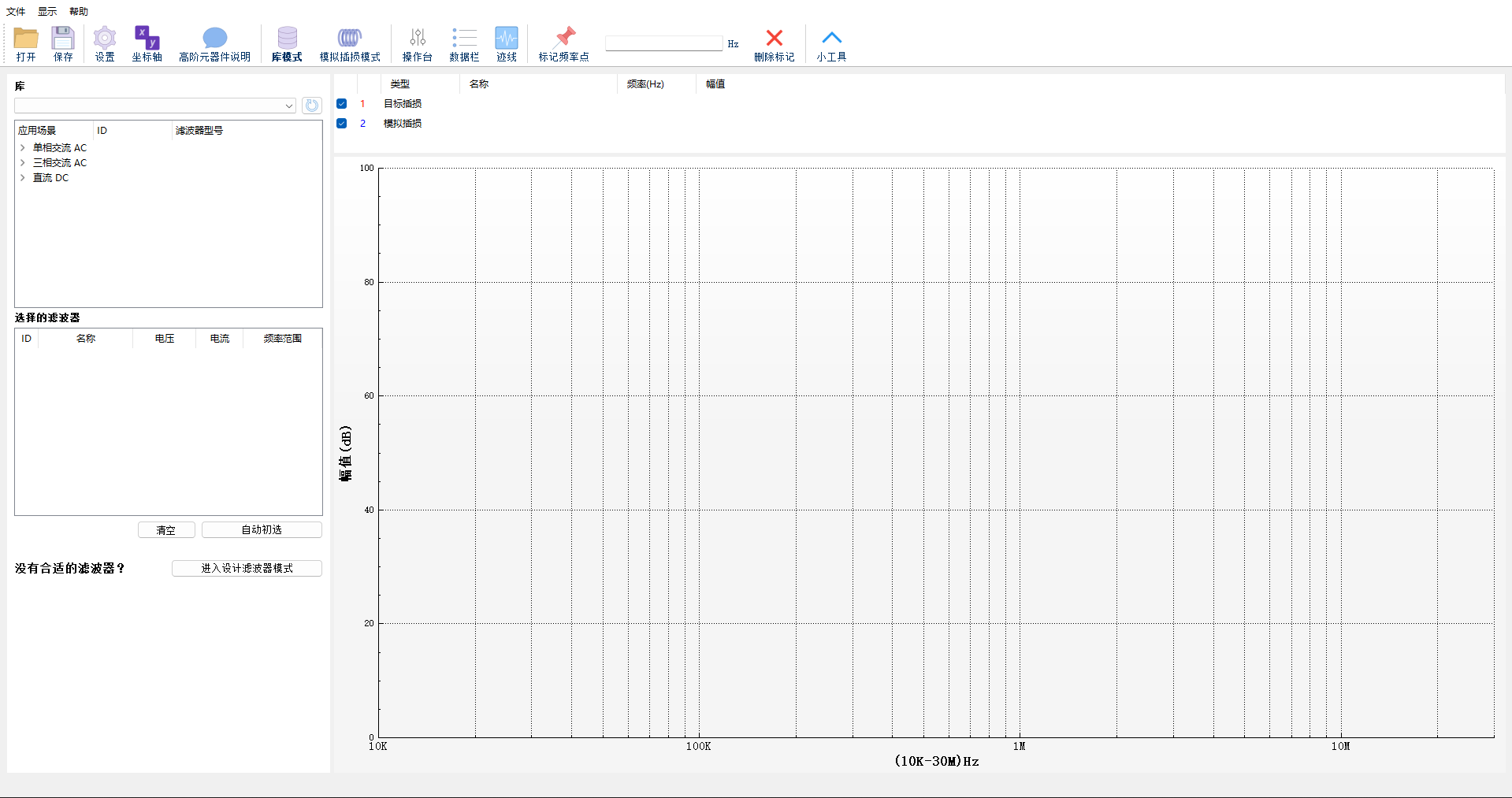Save the project with the 保存 icon

click(63, 44)
